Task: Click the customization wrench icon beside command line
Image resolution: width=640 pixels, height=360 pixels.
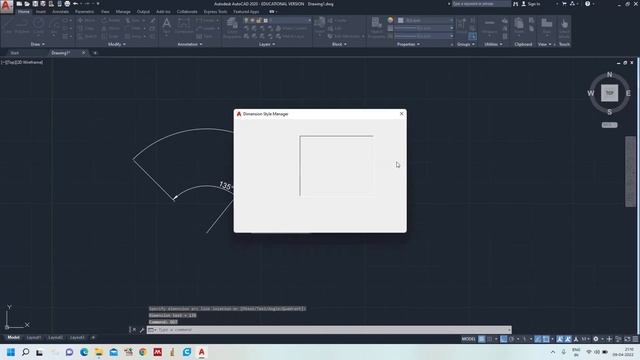Action: [x=142, y=330]
